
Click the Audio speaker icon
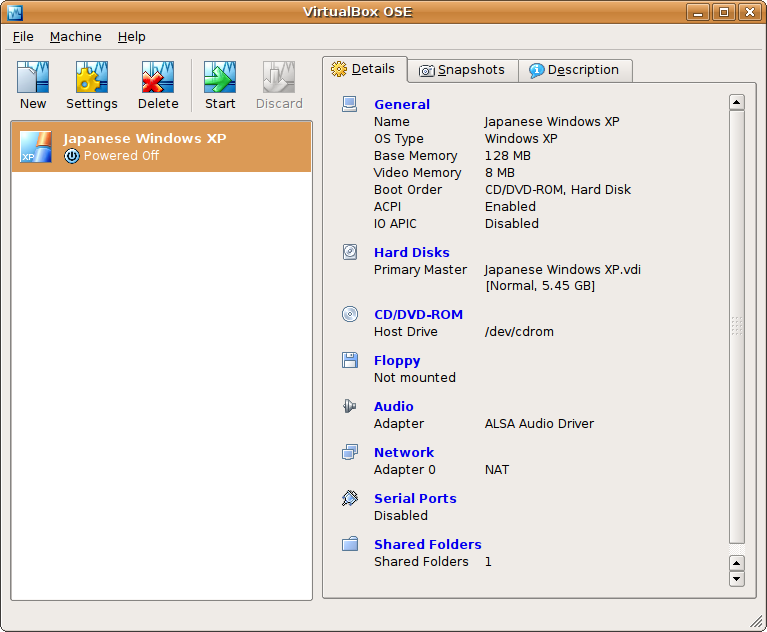point(350,406)
